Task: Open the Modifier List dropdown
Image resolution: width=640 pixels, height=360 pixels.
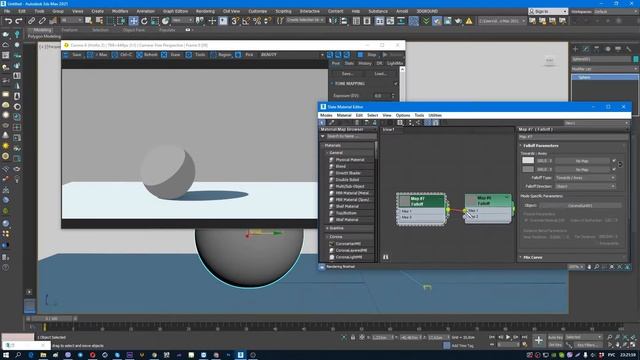Action: pos(604,69)
